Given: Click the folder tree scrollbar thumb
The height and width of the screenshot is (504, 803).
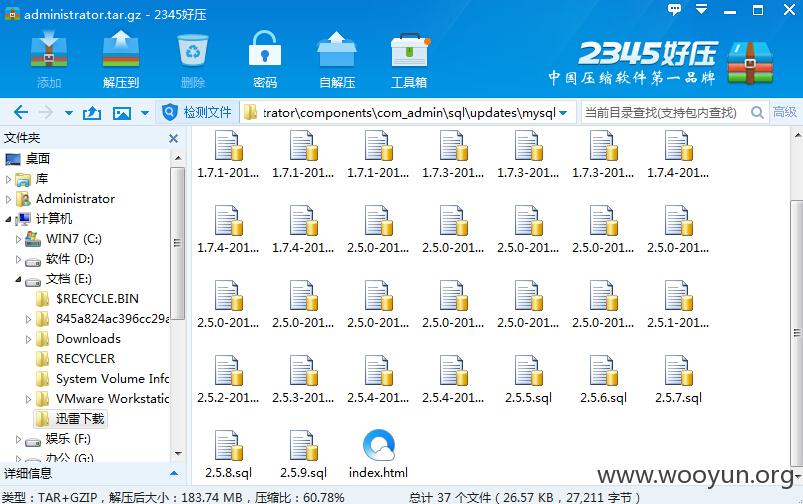Looking at the screenshot, I should click(178, 243).
